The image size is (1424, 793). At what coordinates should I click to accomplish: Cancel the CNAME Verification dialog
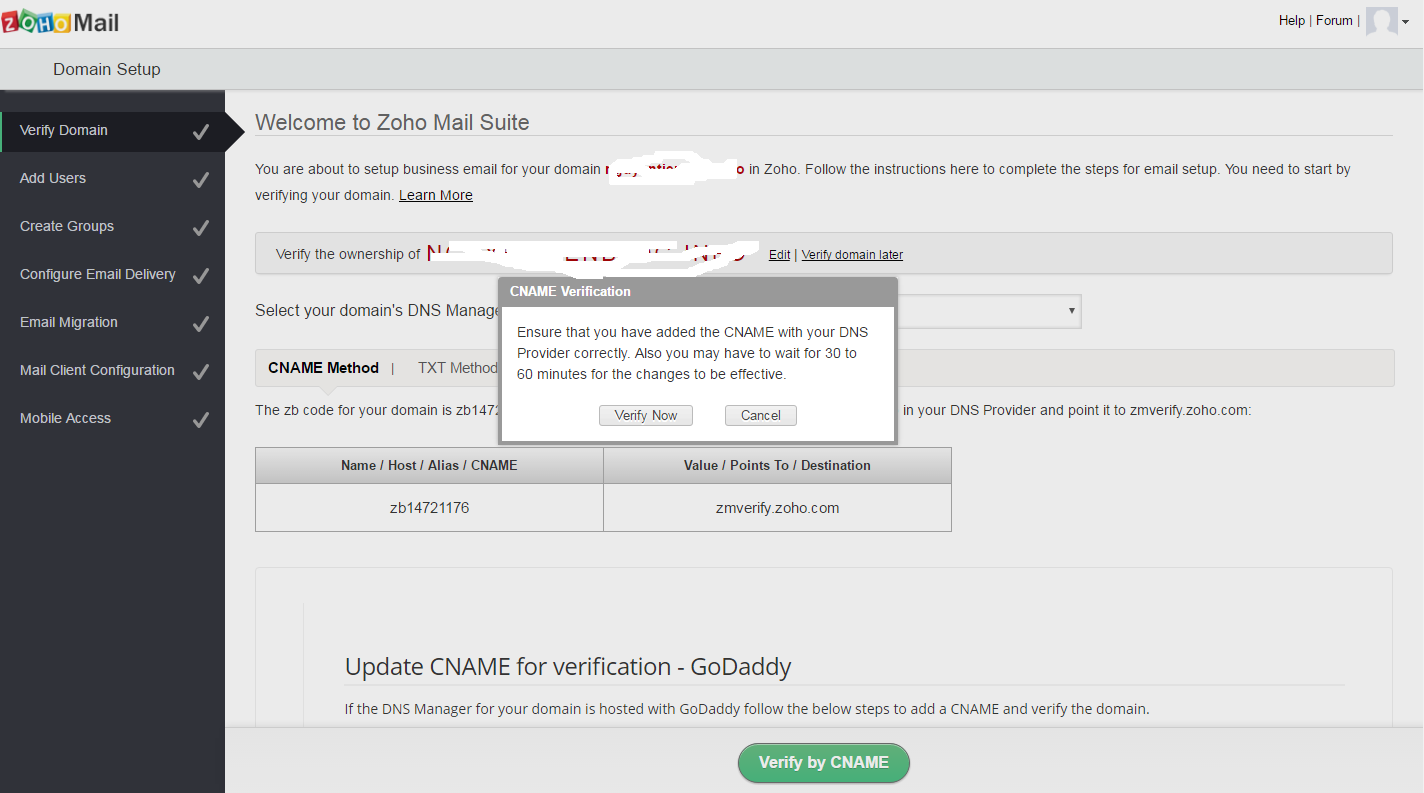coord(761,415)
